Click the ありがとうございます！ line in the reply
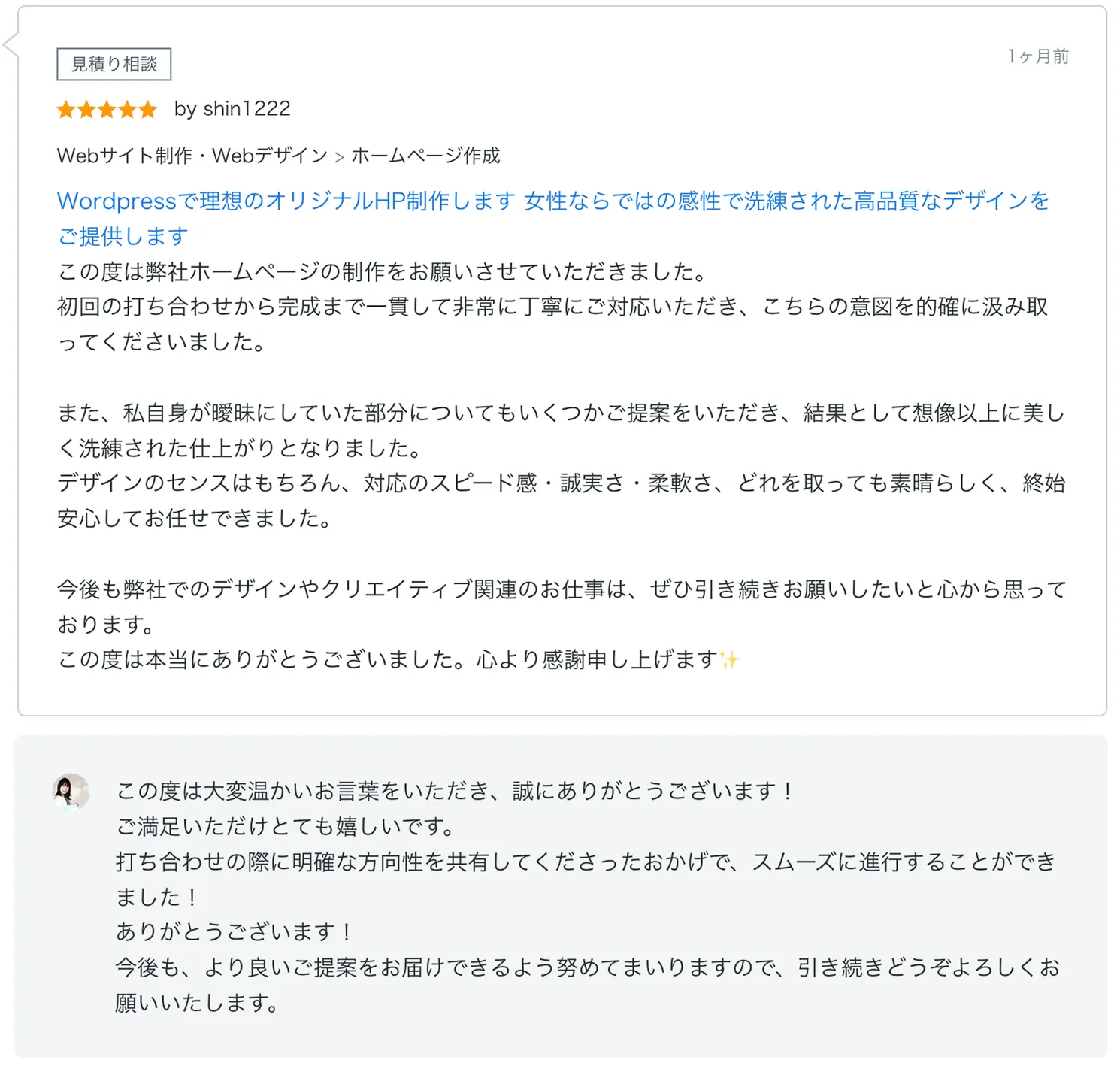 tap(234, 932)
